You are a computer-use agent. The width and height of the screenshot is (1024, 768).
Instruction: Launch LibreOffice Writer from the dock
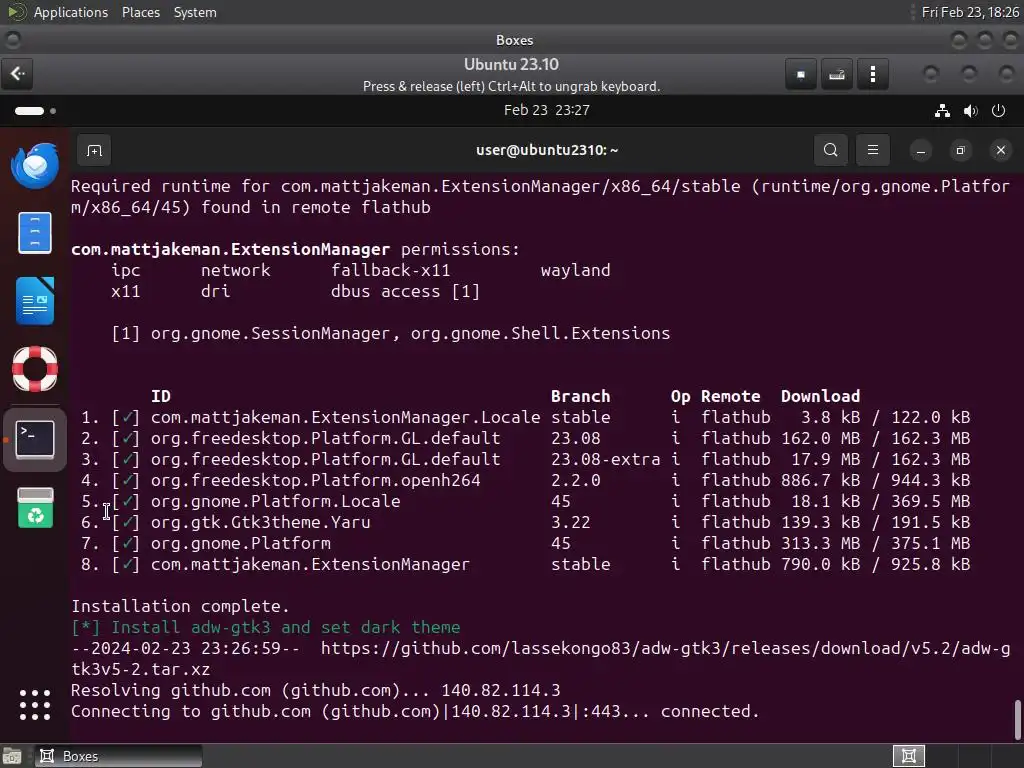pyautogui.click(x=35, y=300)
